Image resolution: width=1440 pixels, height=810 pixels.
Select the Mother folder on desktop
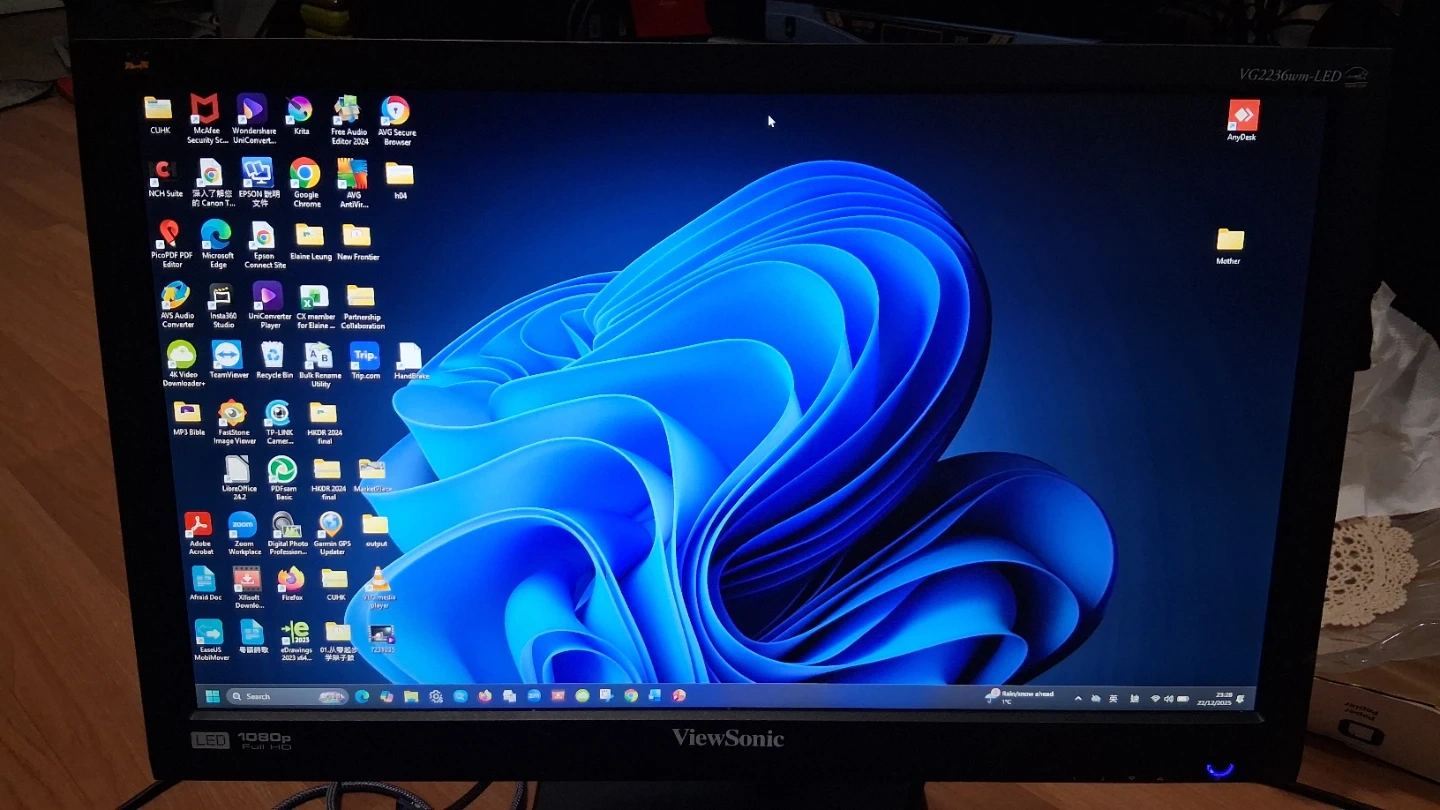click(x=1229, y=241)
